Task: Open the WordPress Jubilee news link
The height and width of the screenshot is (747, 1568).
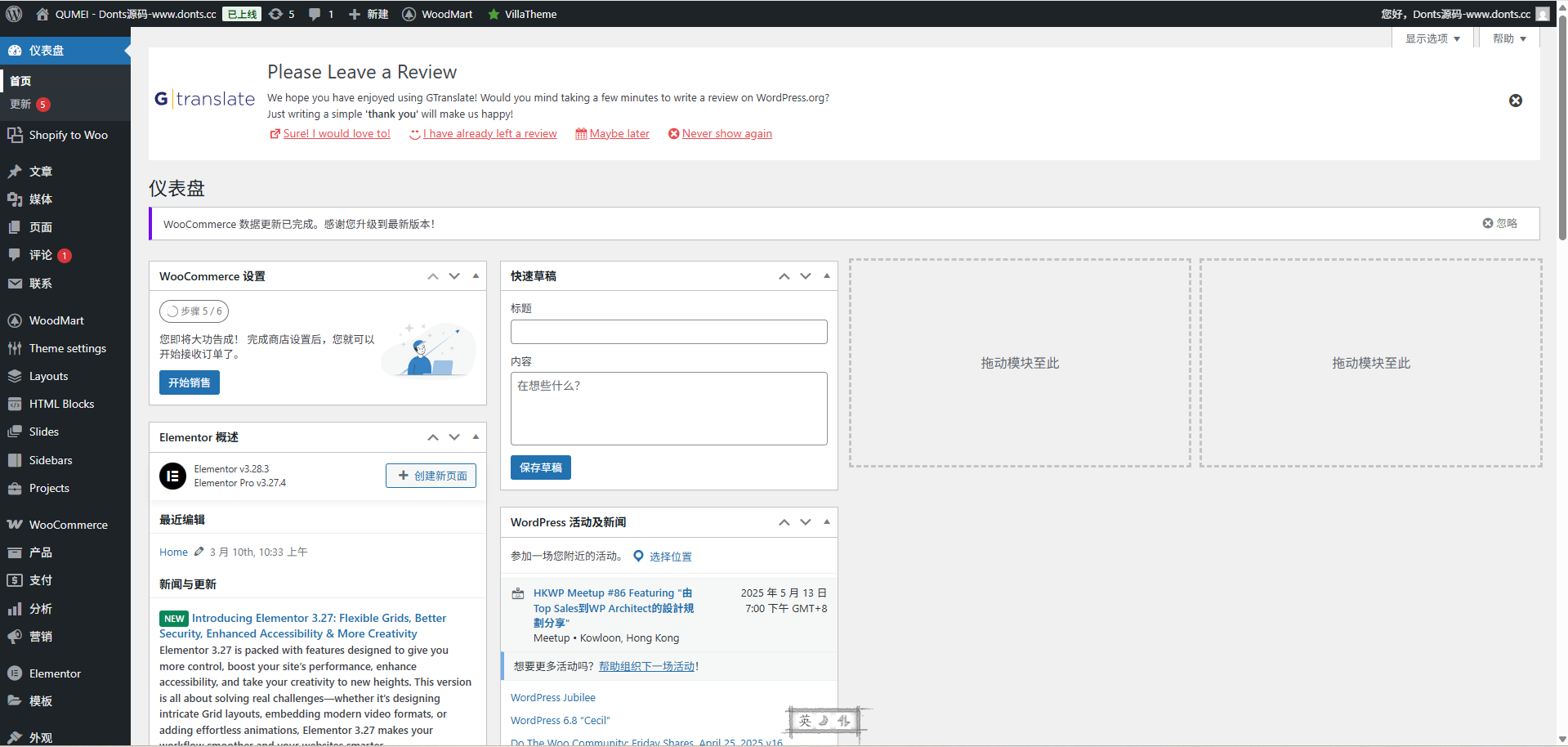Action: pyautogui.click(x=553, y=698)
